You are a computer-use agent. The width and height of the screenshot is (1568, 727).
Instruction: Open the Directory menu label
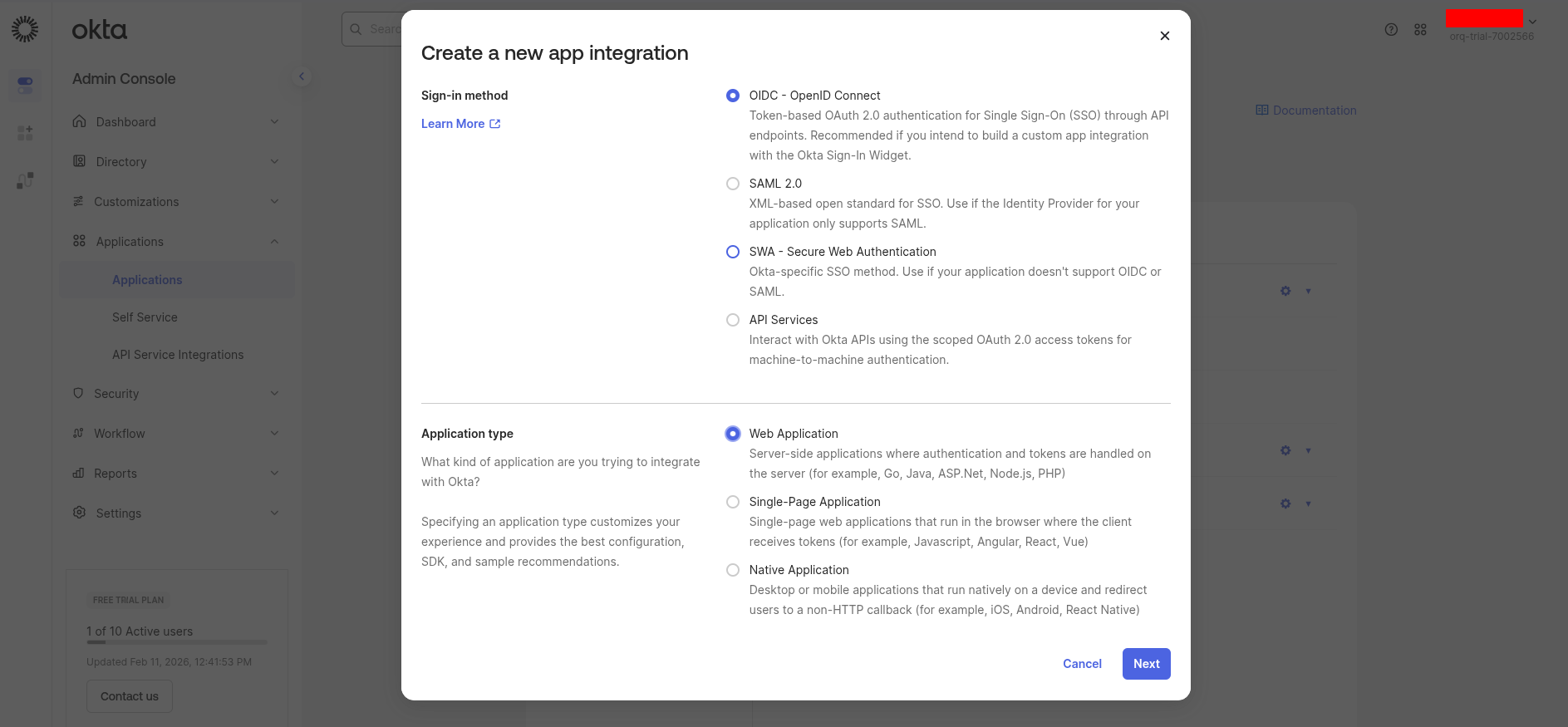[x=121, y=162]
